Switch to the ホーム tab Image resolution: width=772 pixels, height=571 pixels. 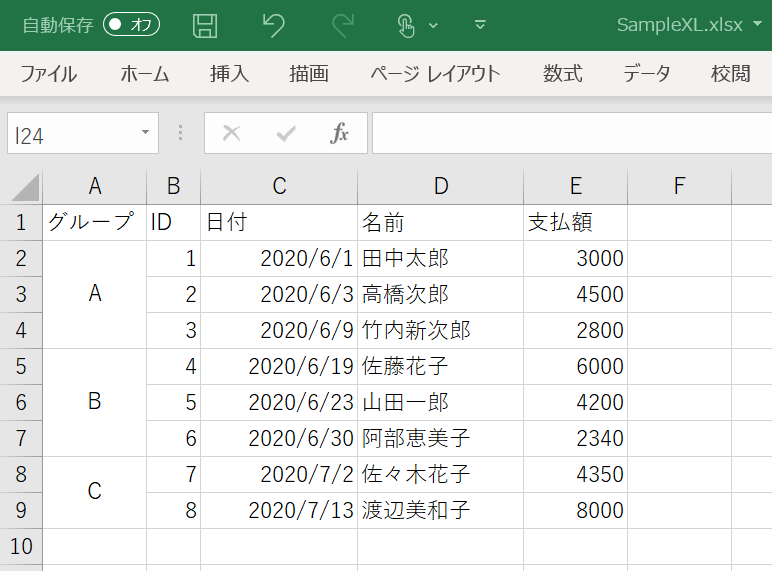145,74
